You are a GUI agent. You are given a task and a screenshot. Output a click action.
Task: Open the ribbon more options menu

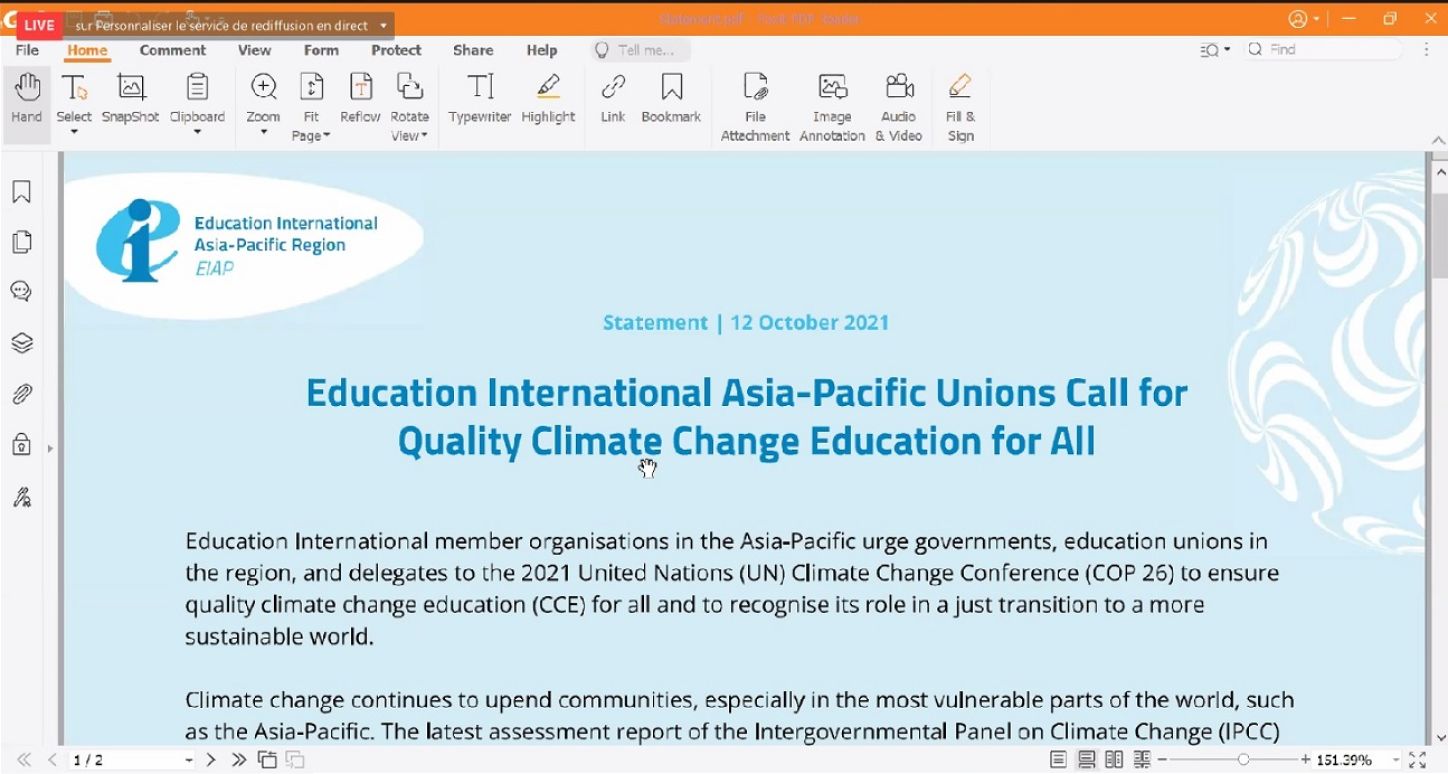[x=1426, y=49]
